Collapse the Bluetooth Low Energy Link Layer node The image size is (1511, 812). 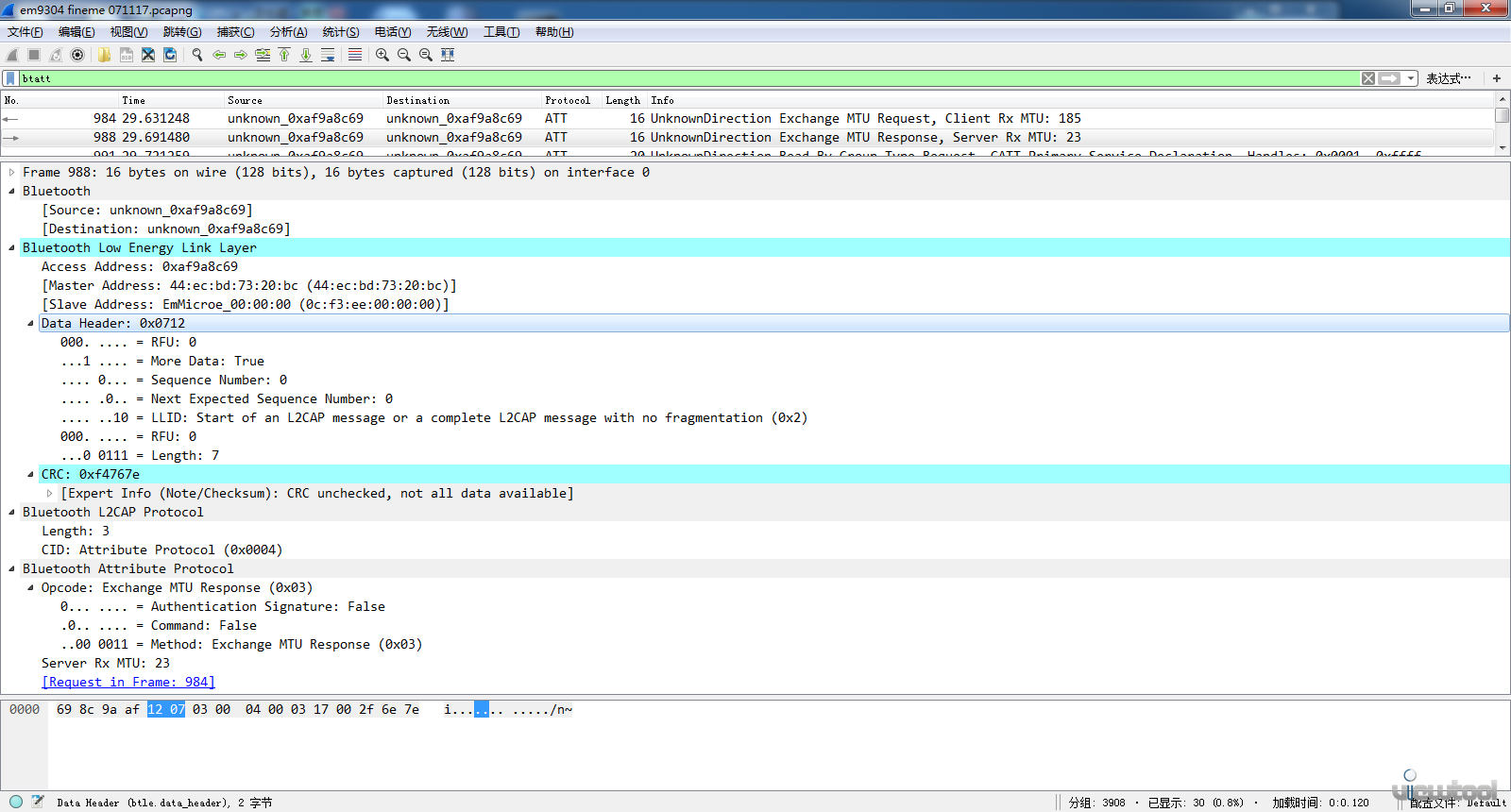[x=11, y=248]
